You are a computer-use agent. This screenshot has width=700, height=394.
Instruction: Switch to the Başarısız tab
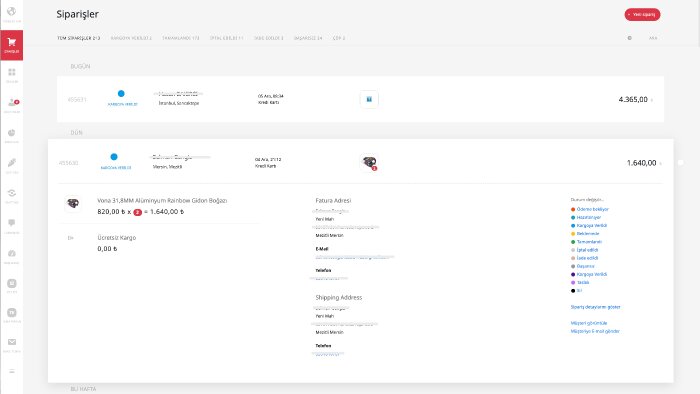coord(308,38)
